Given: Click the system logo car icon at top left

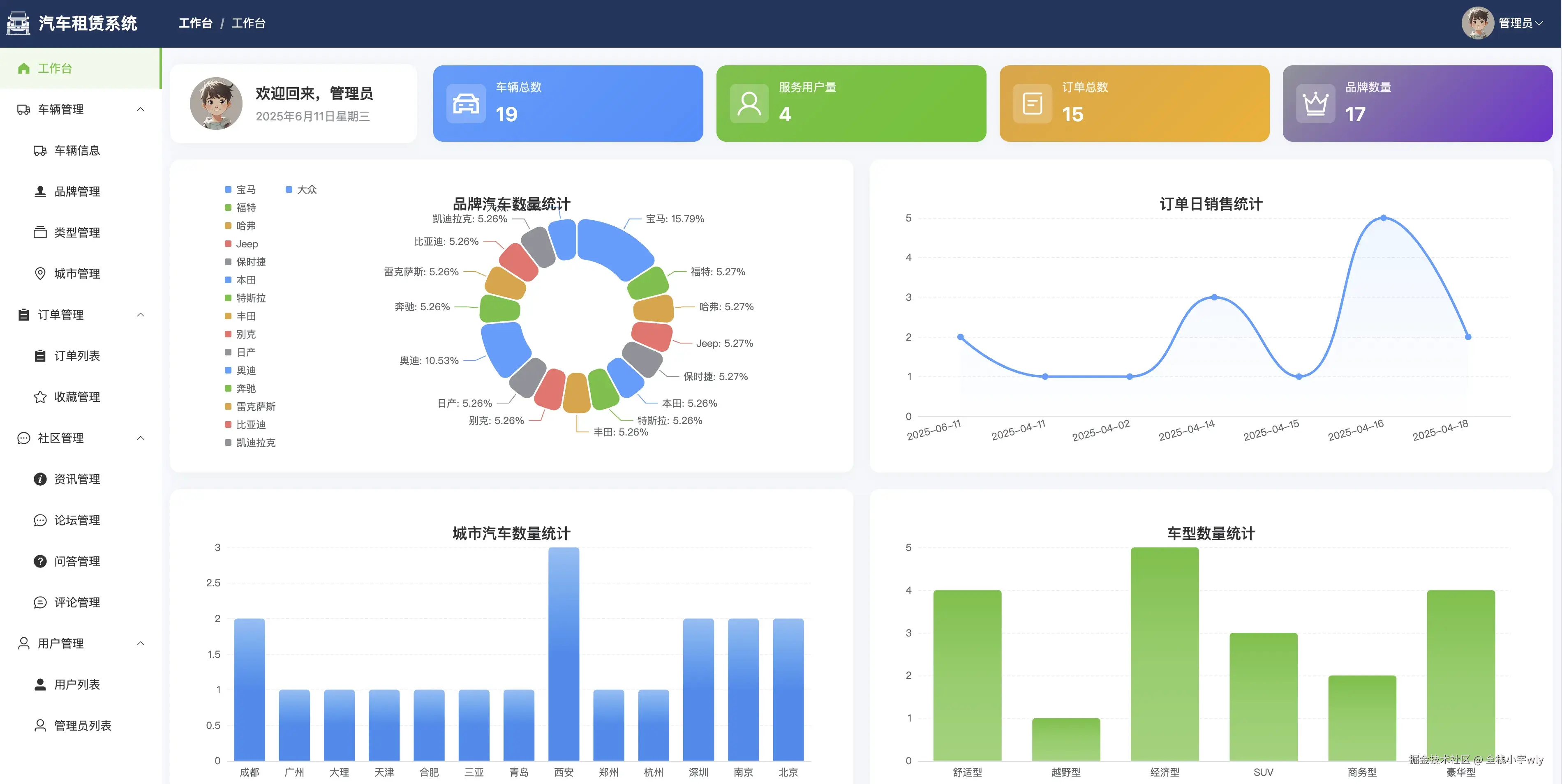Looking at the screenshot, I should click(x=18, y=23).
